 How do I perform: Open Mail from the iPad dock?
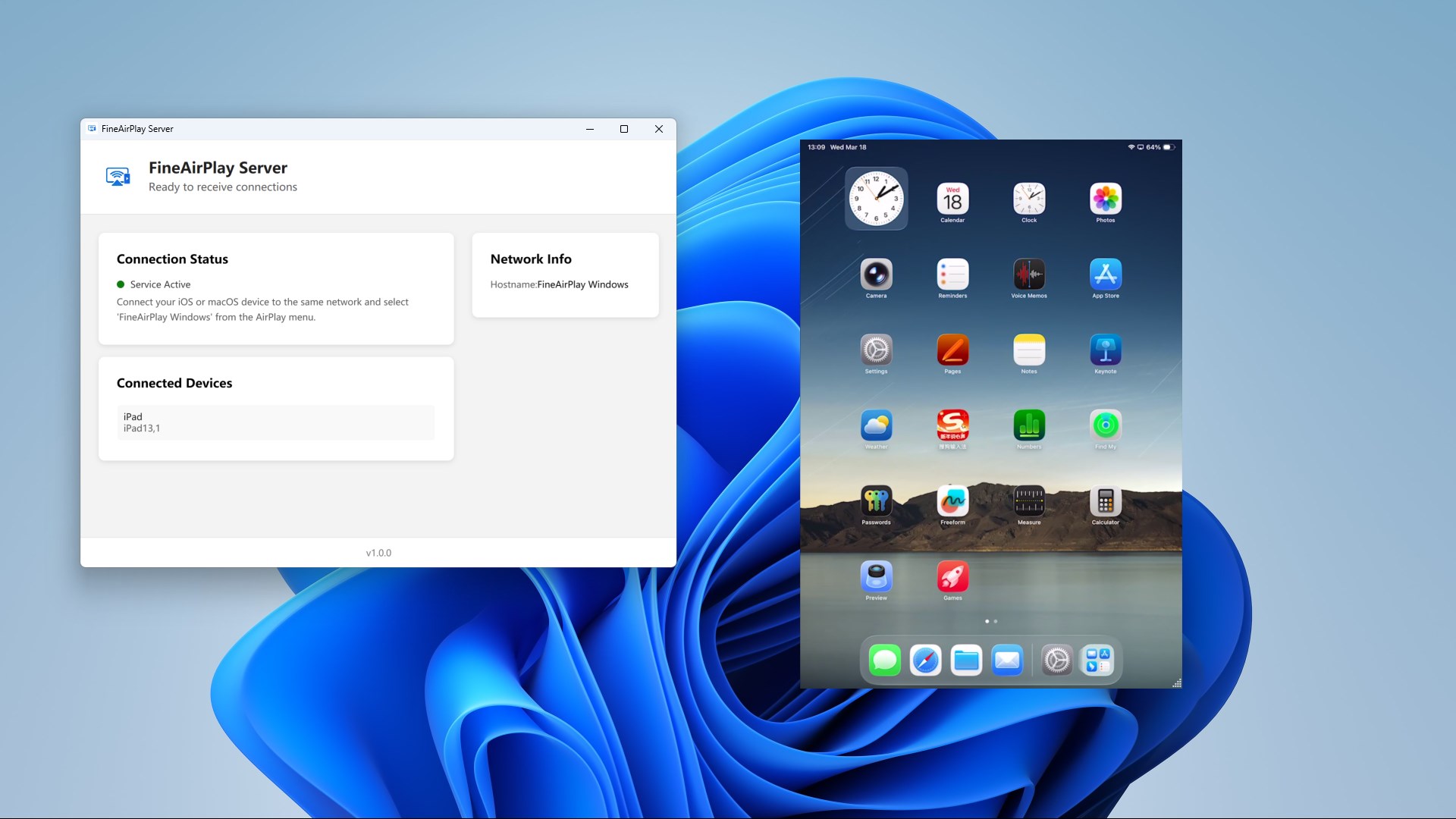pos(1007,660)
